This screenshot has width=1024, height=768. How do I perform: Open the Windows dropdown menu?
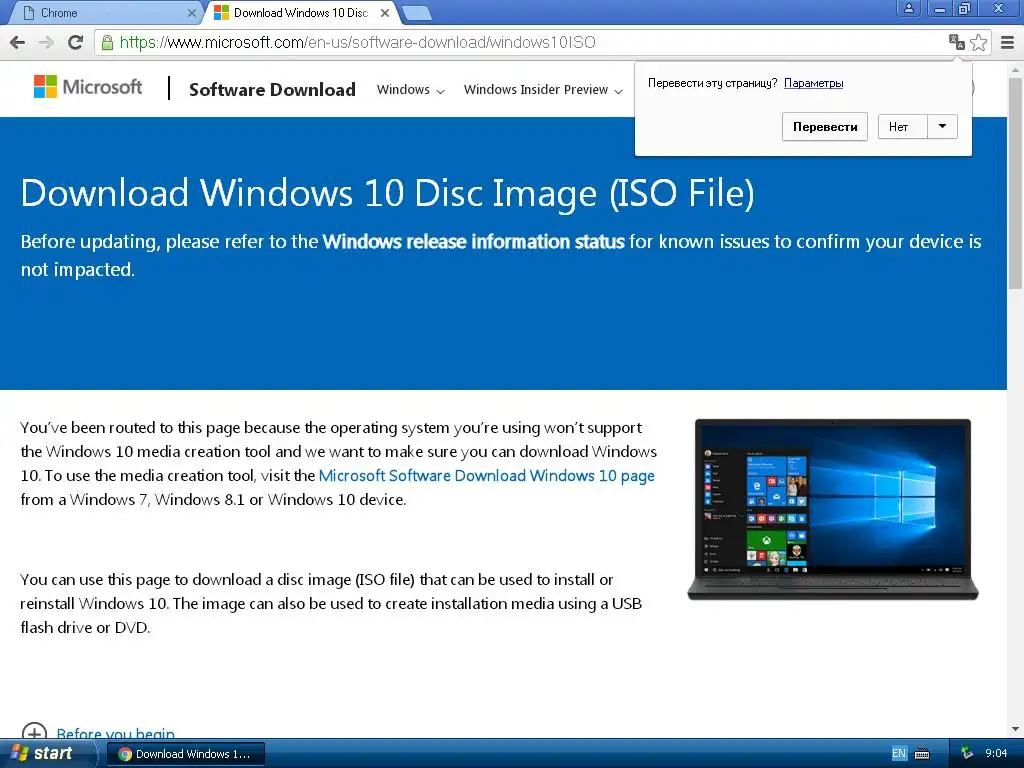[411, 89]
